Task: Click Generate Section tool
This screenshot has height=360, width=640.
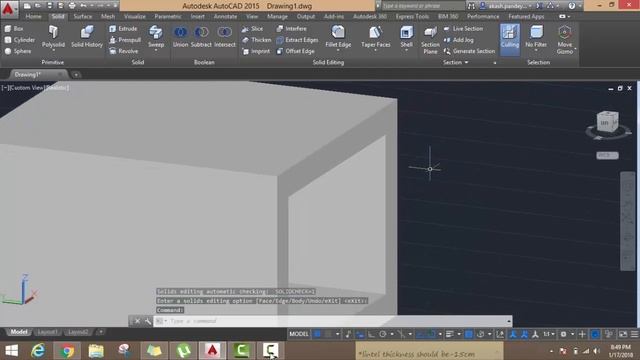Action: point(469,51)
